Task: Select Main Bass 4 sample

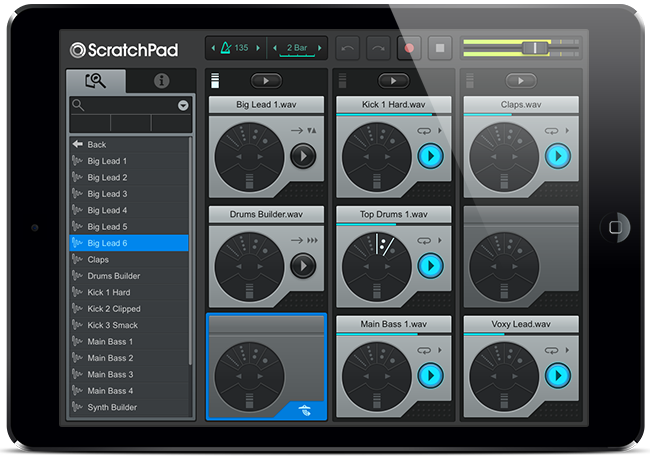Action: point(129,391)
